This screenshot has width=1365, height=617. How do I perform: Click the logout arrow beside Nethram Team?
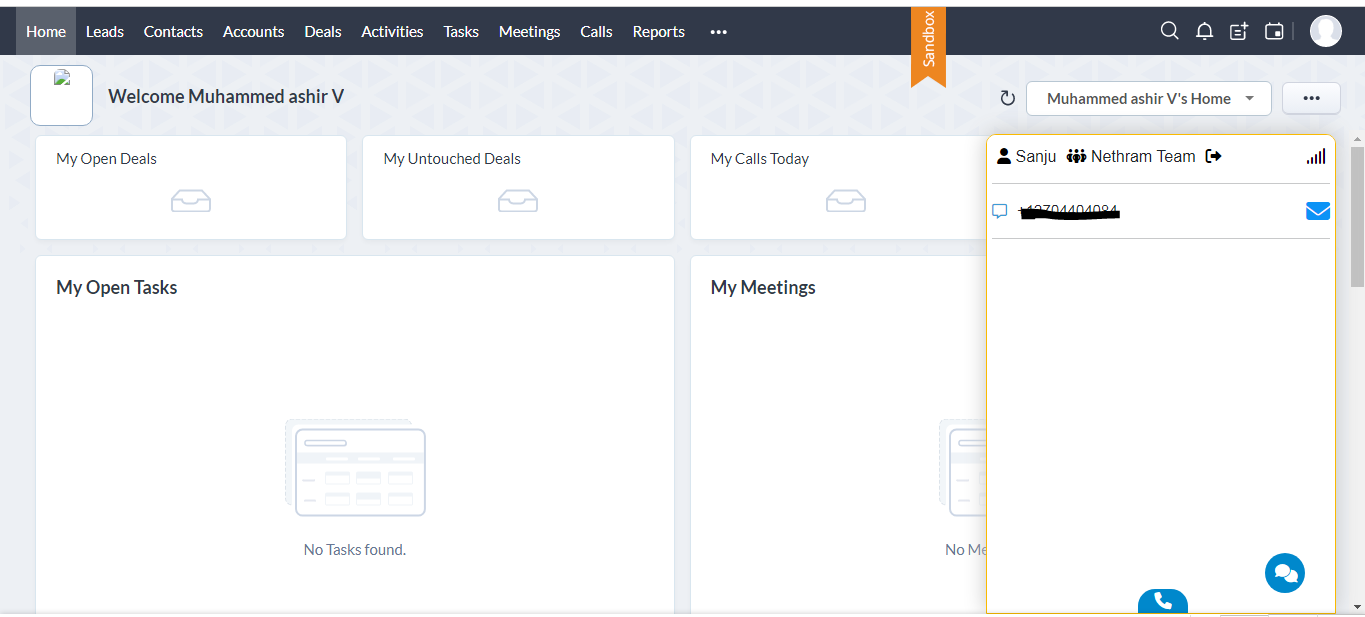click(1213, 156)
